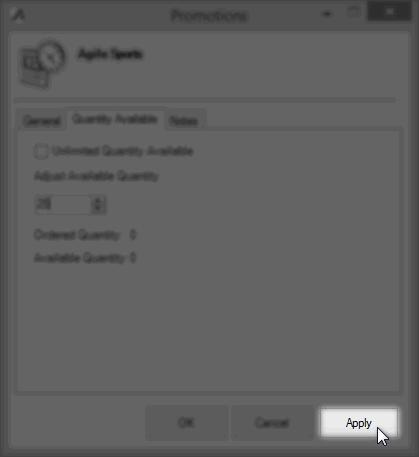Click the promotion clock icon in the header

click(43, 64)
